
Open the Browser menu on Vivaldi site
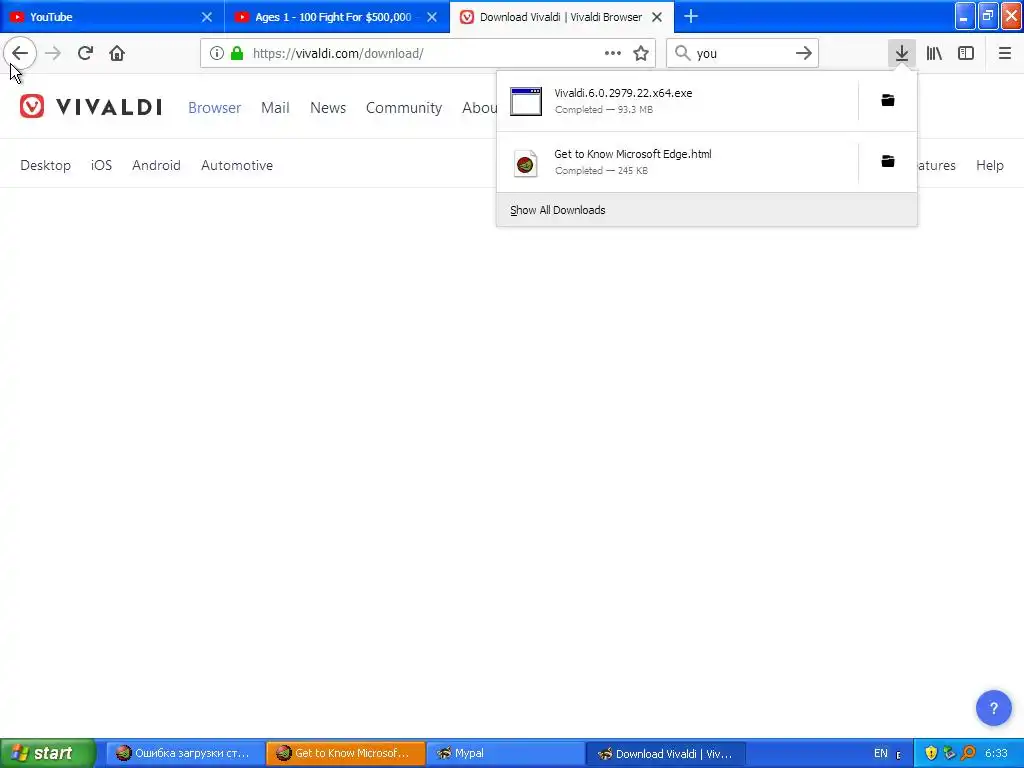(214, 108)
